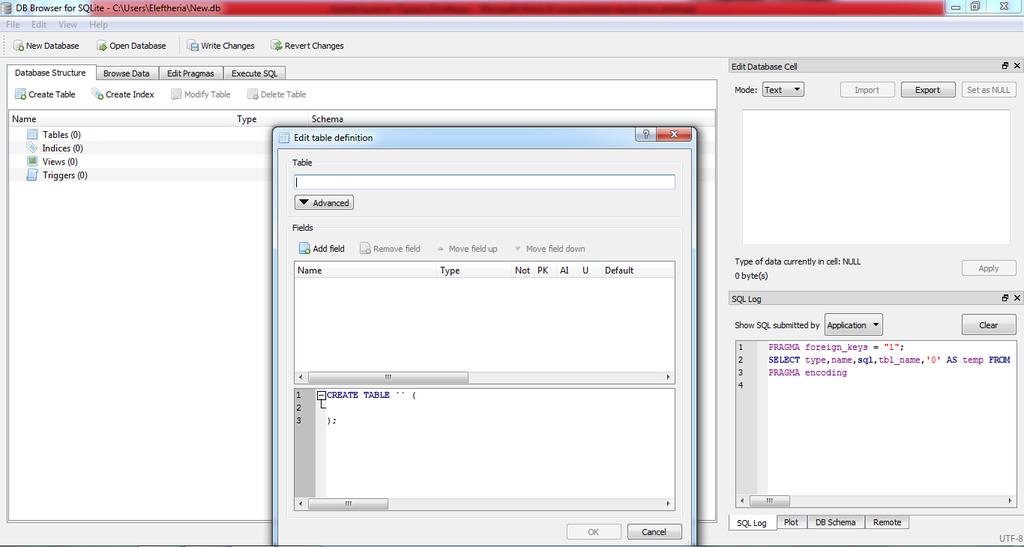Click the greyed Delete Table icon
Image resolution: width=1024 pixels, height=547 pixels.
coord(253,95)
